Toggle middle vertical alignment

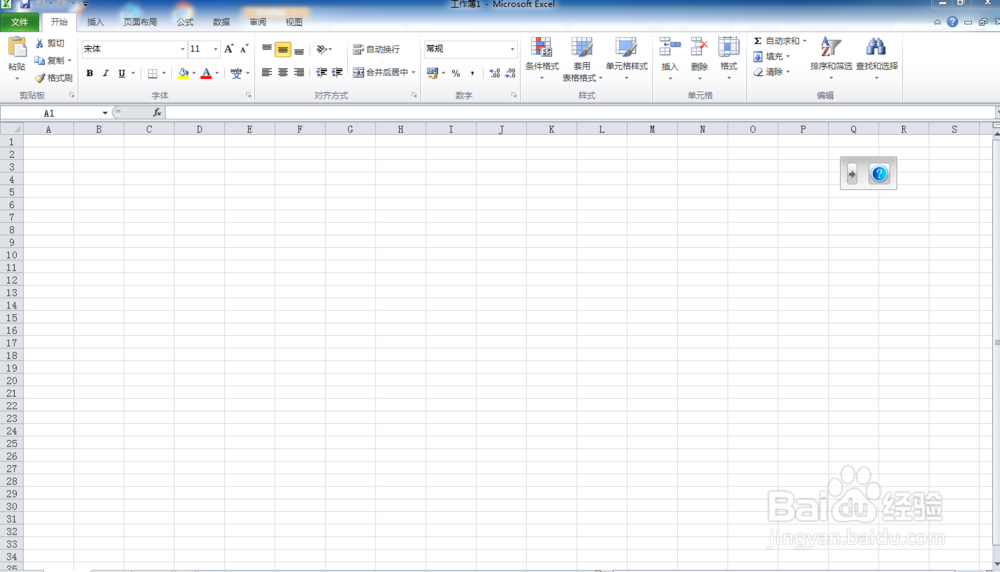point(283,49)
